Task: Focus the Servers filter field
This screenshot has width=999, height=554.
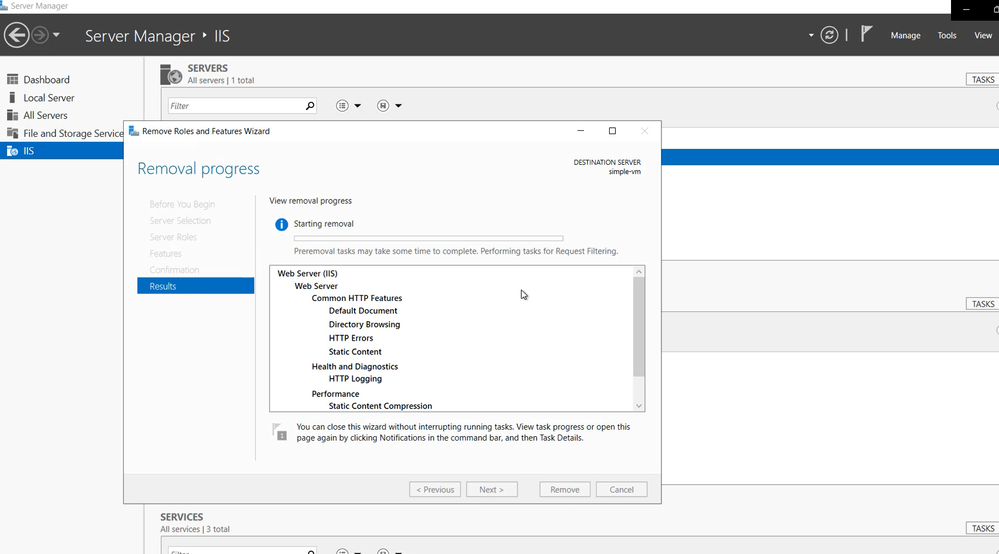Action: click(236, 106)
